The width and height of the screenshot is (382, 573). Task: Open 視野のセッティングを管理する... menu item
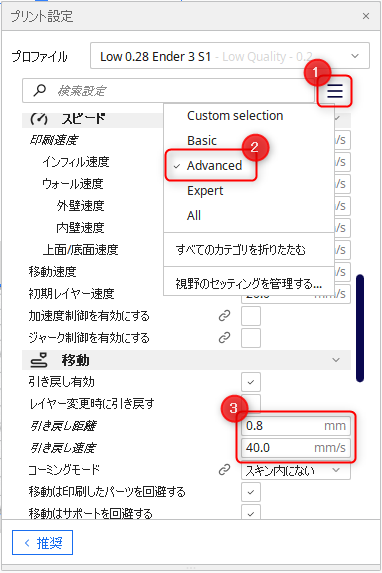249,283
